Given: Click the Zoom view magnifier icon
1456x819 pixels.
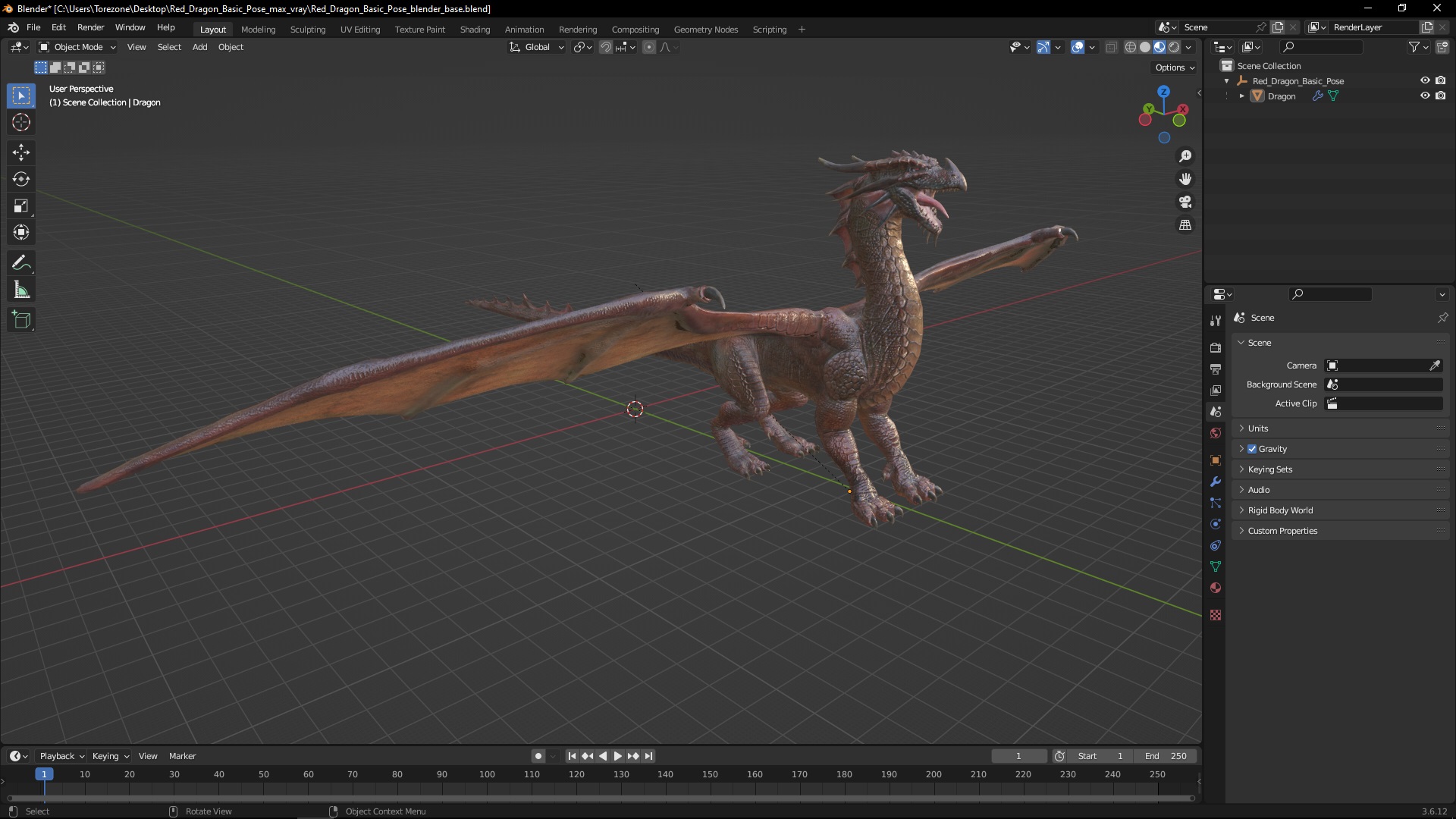Looking at the screenshot, I should coord(1185,156).
